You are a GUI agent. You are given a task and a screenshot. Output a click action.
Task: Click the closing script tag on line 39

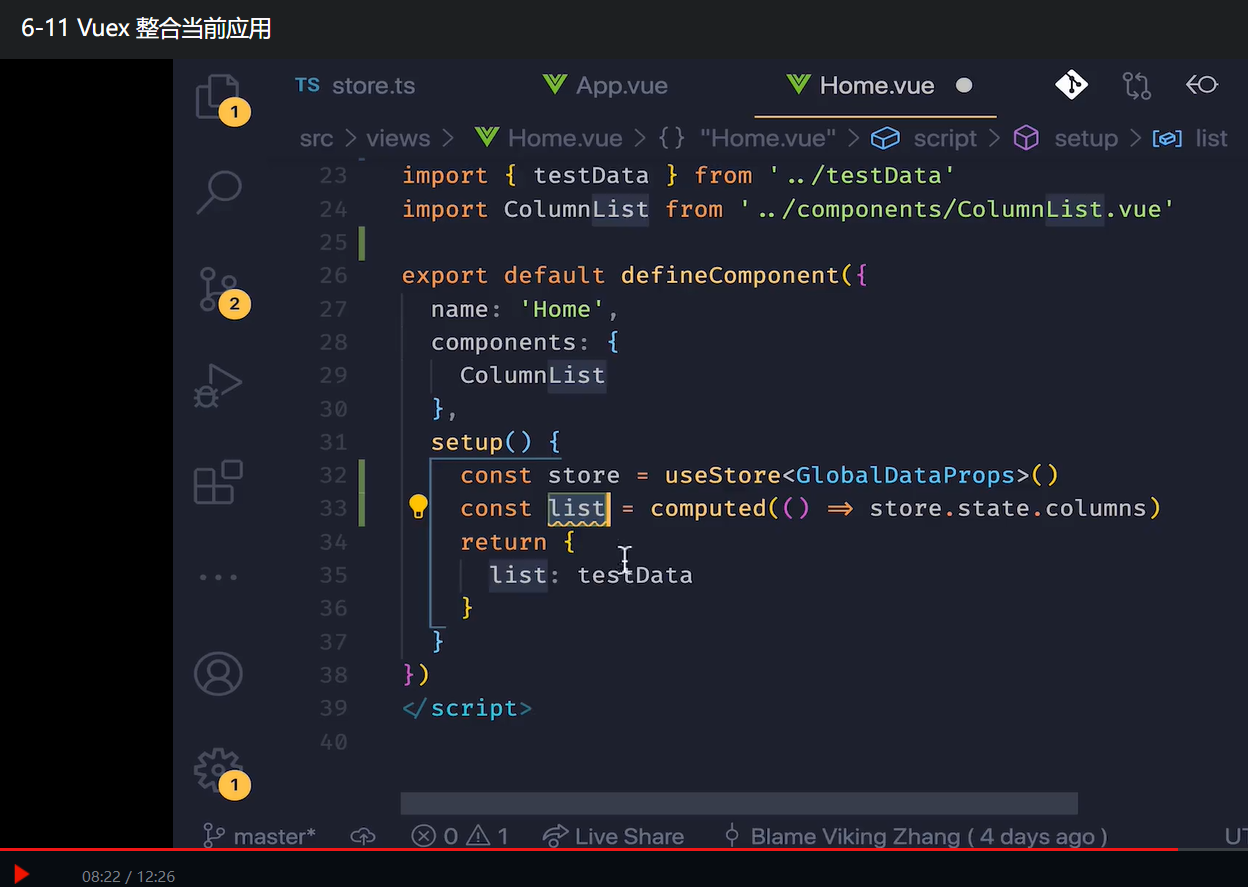(x=467, y=708)
